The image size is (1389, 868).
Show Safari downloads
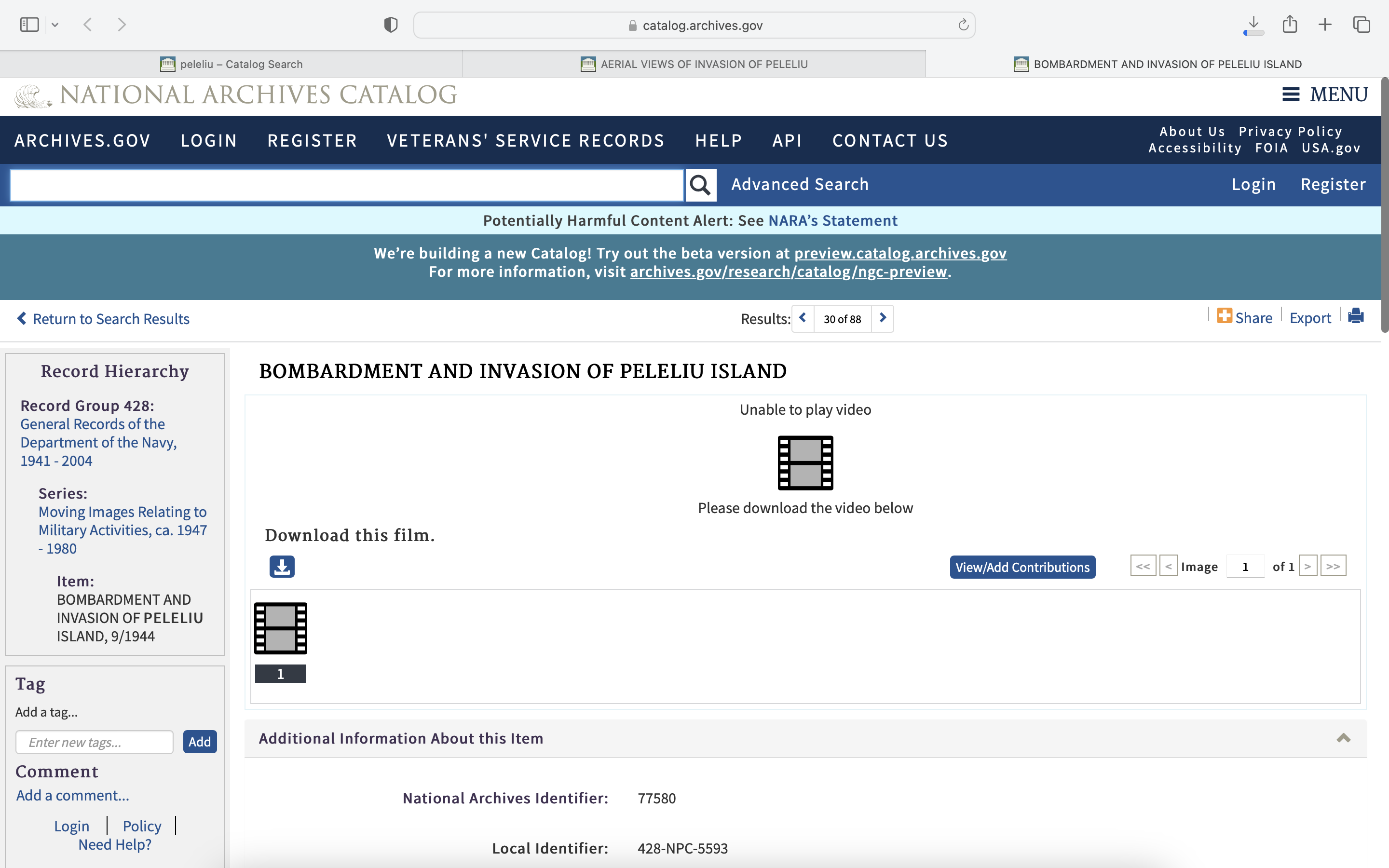coord(1253,25)
